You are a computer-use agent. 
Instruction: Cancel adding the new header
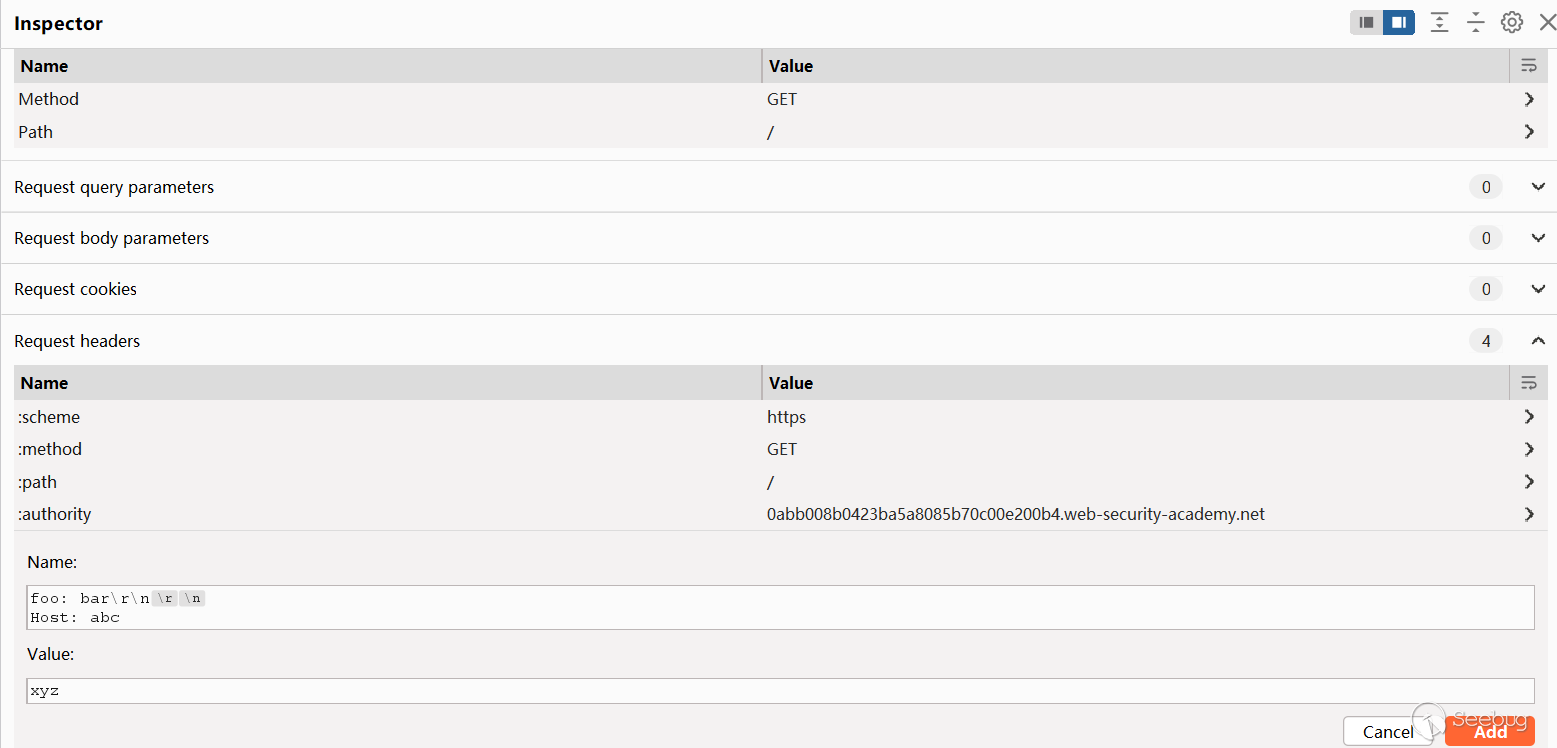[1388, 732]
